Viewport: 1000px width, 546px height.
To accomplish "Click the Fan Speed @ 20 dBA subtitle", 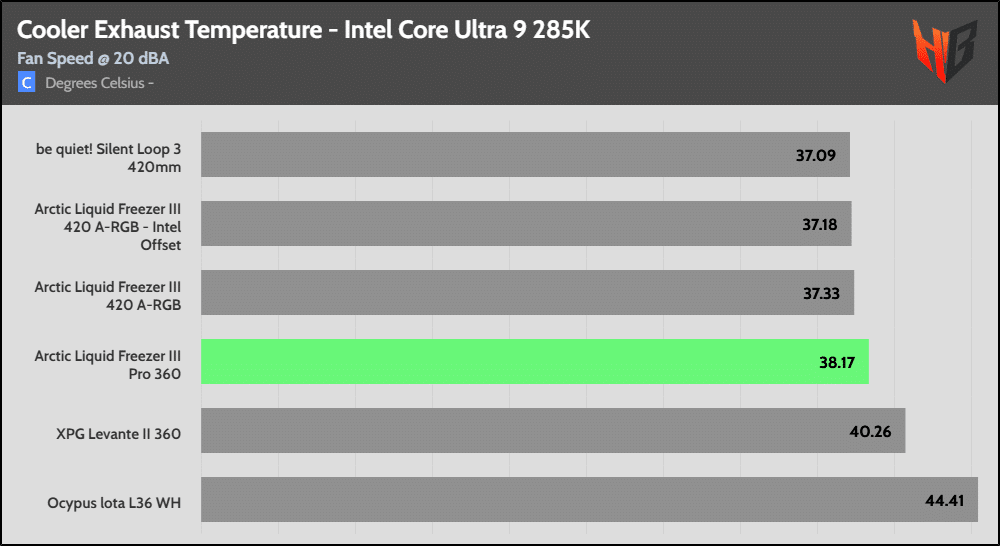I will point(93,58).
